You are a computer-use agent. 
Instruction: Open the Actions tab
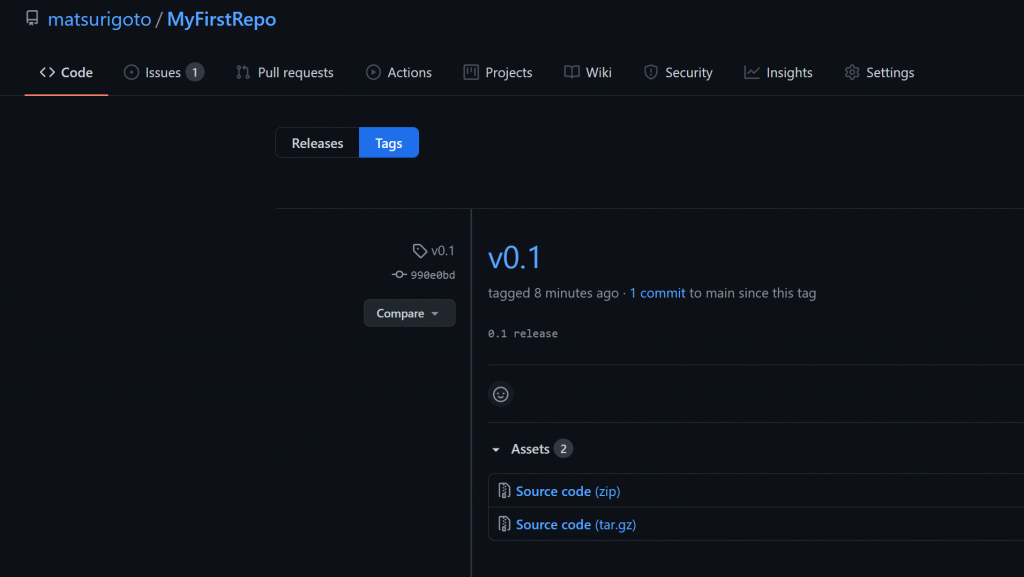coord(399,72)
